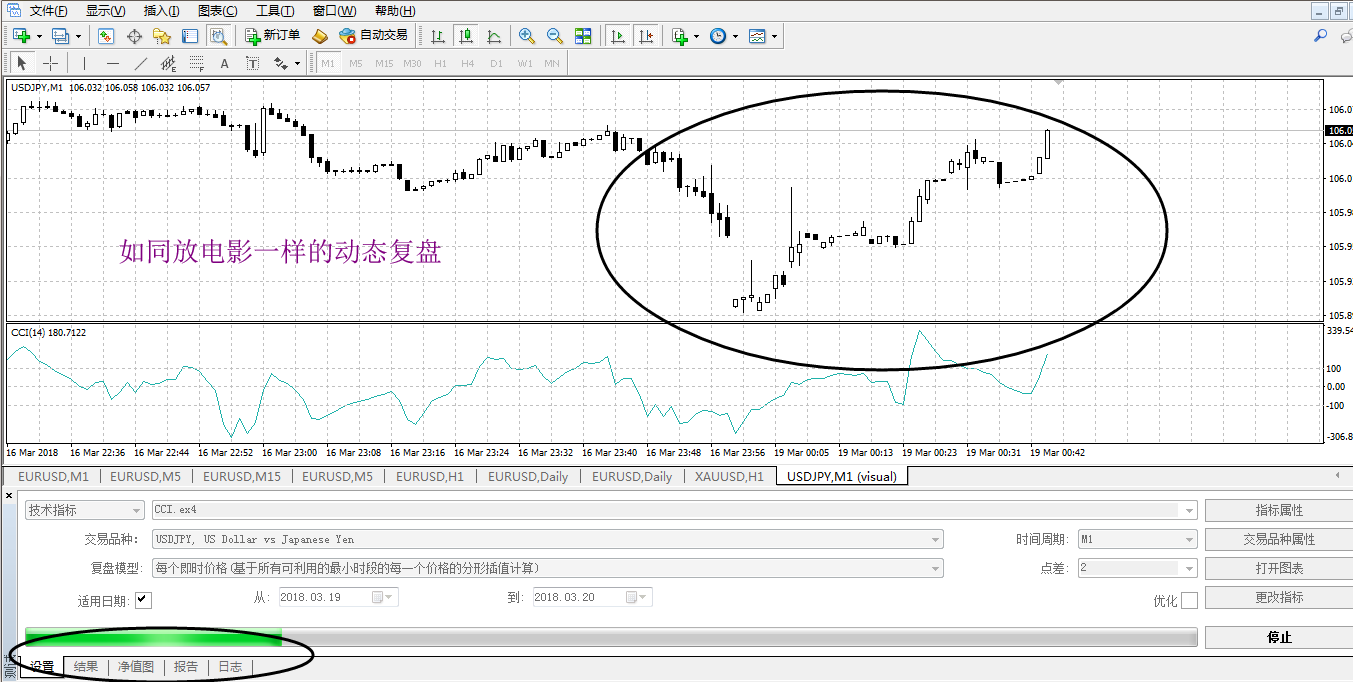
Task: Switch to the XAUUSD,H1 chart tab
Action: (x=729, y=477)
